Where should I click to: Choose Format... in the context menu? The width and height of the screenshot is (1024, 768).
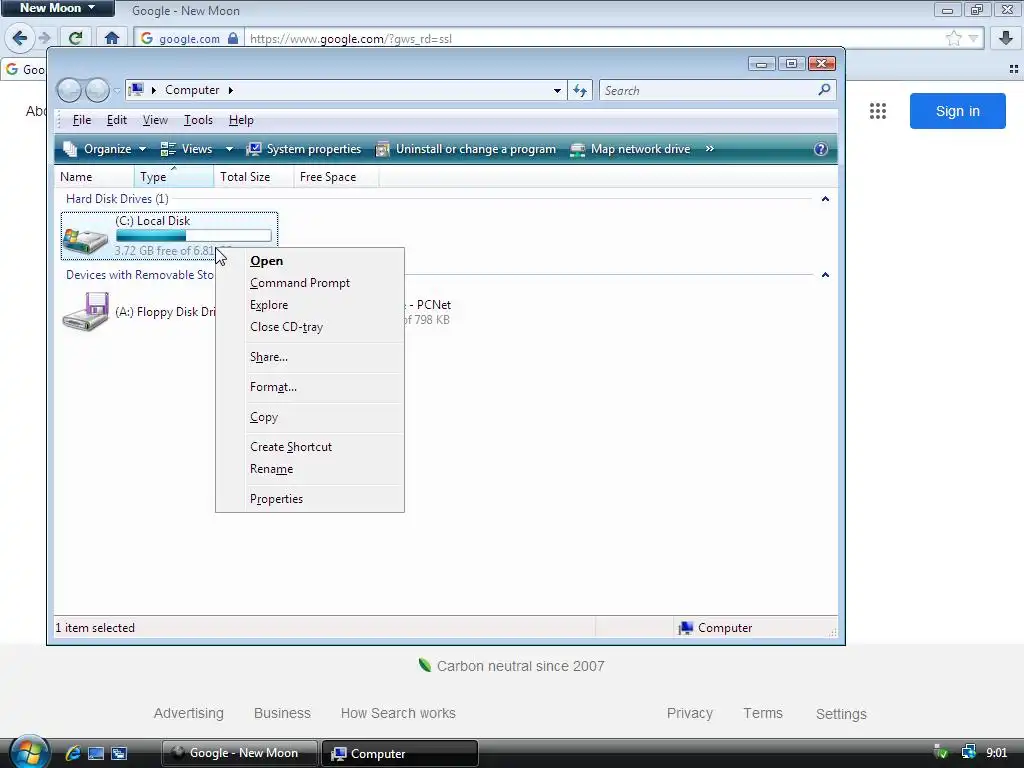point(310,387)
